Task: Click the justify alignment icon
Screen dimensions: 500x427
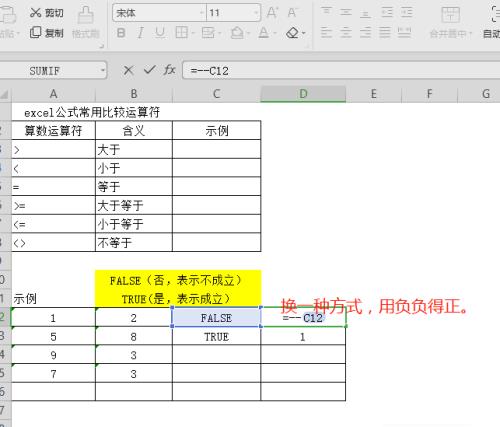Action: tap(385, 33)
